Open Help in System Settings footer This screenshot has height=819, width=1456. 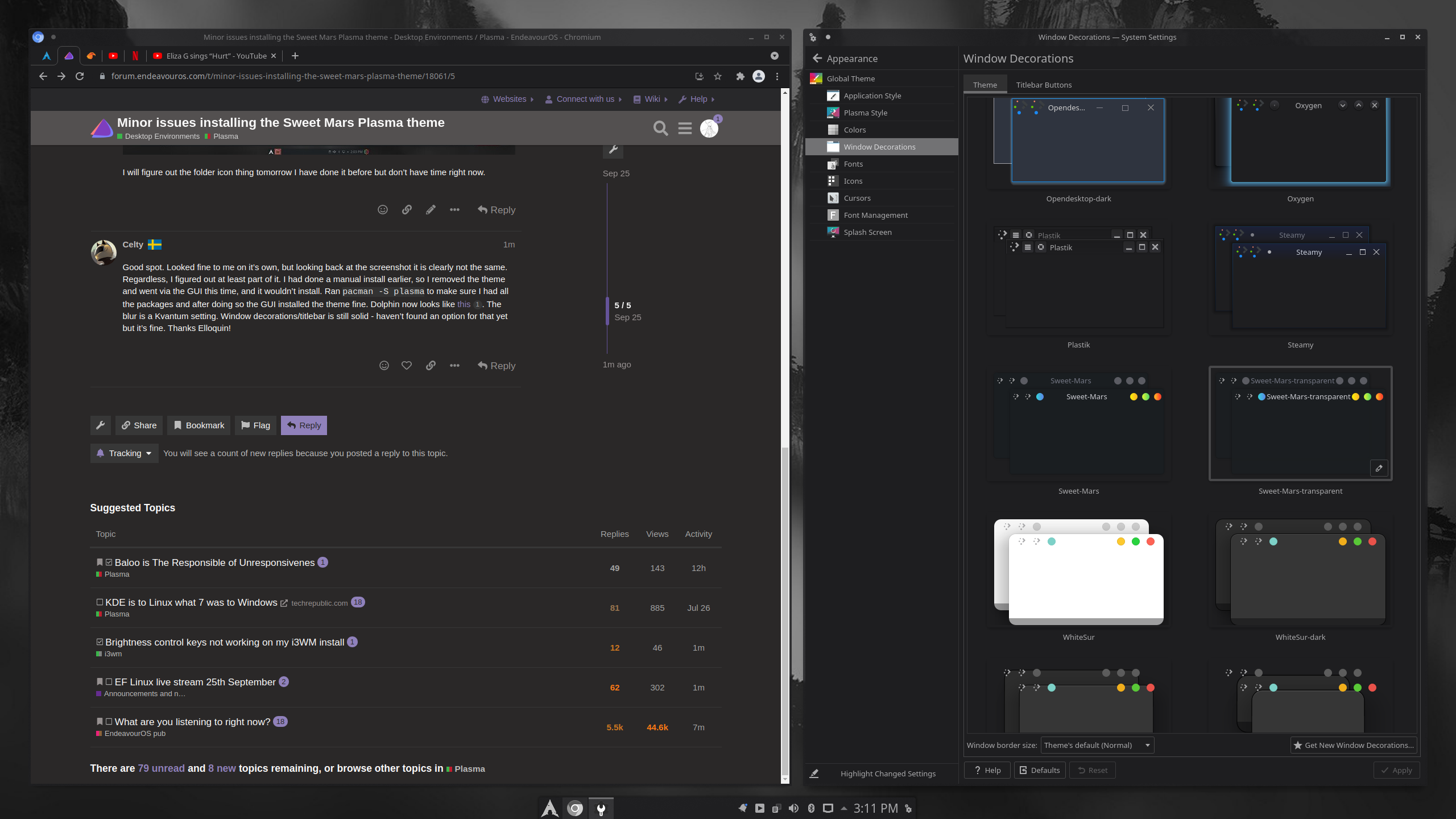pyautogui.click(x=987, y=770)
